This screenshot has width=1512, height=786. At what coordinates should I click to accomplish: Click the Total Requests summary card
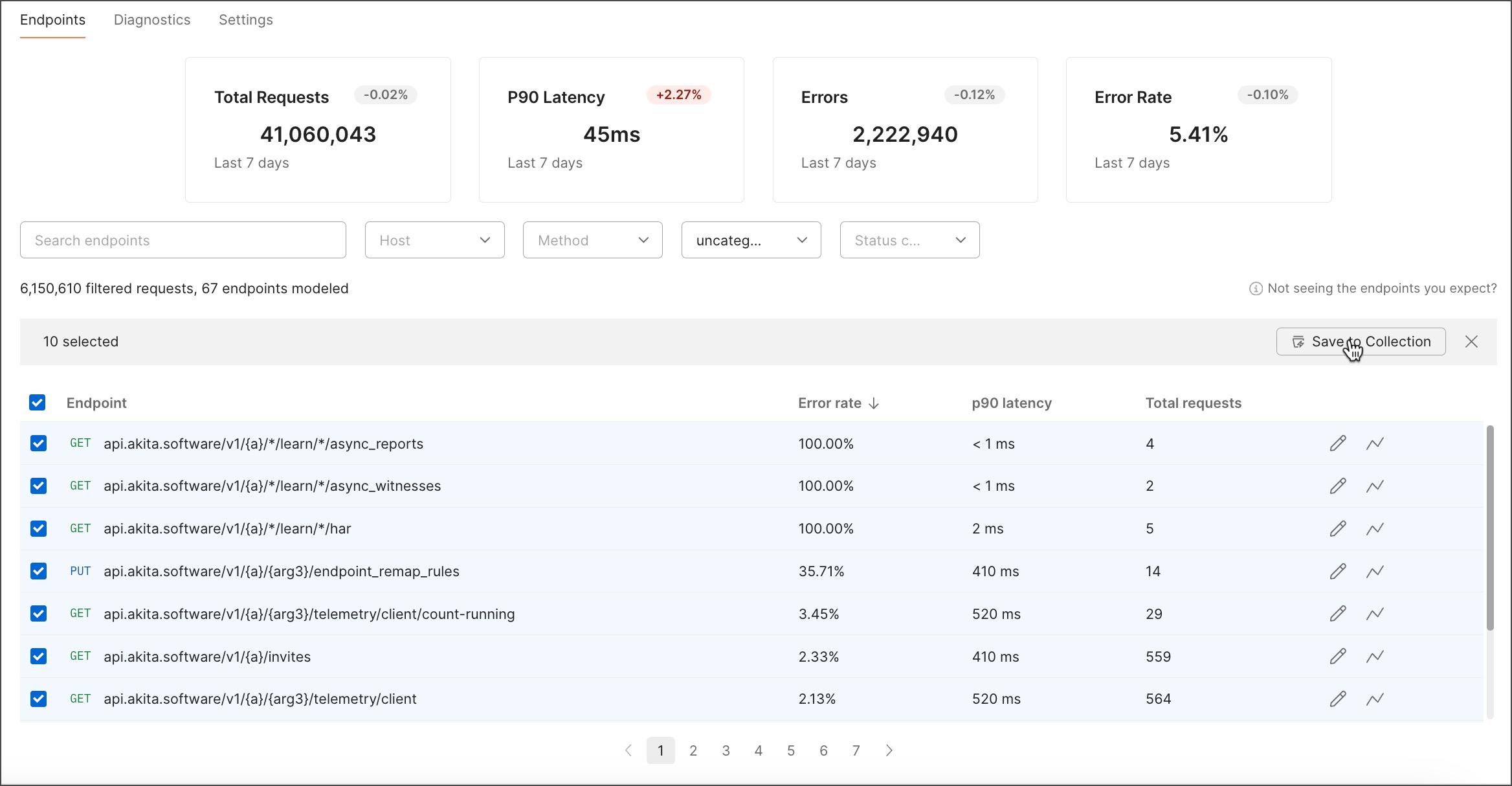(318, 130)
